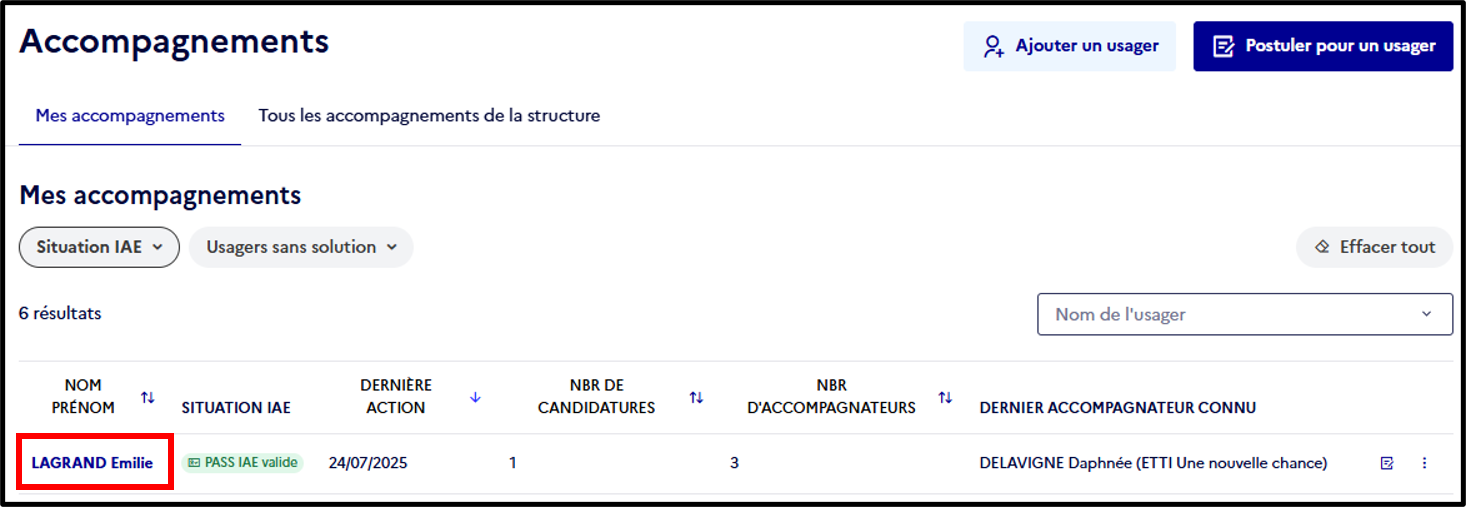This screenshot has width=1466, height=507.
Task: Click the postuler icon in LAGRAND Emilie row
Action: [1387, 463]
